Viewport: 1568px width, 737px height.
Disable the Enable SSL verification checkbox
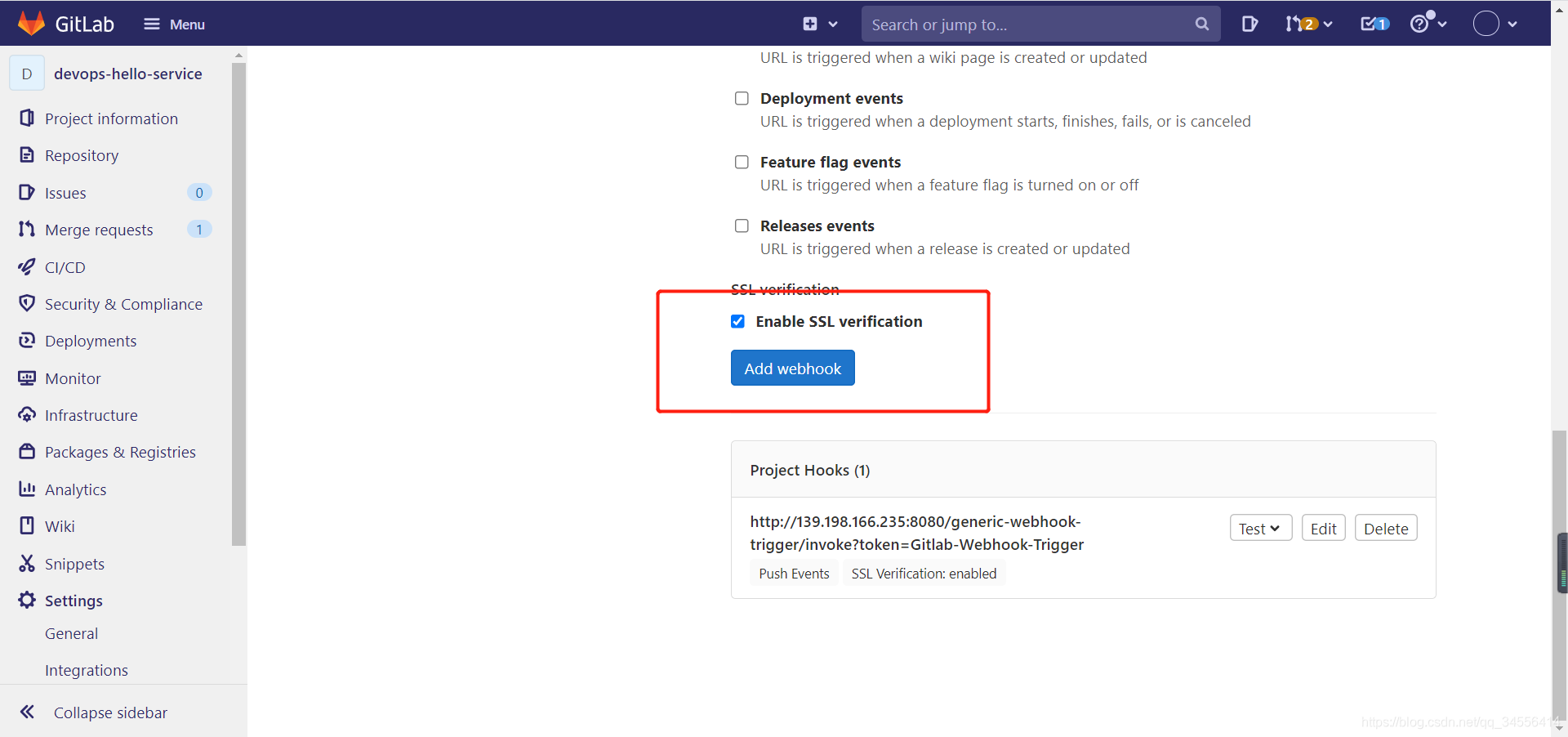tap(737, 321)
